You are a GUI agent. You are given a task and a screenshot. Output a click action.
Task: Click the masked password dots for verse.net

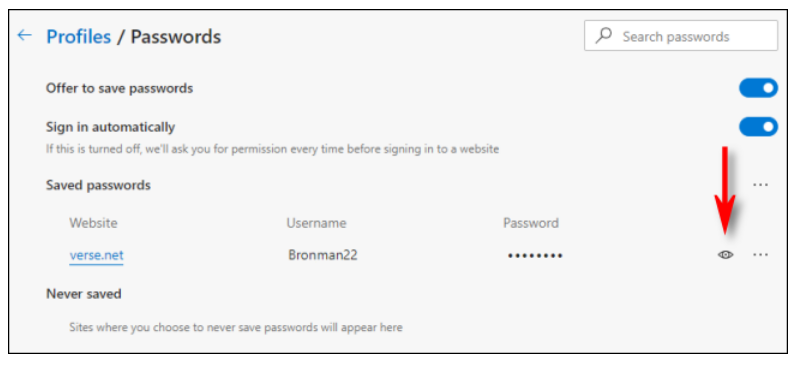click(535, 256)
